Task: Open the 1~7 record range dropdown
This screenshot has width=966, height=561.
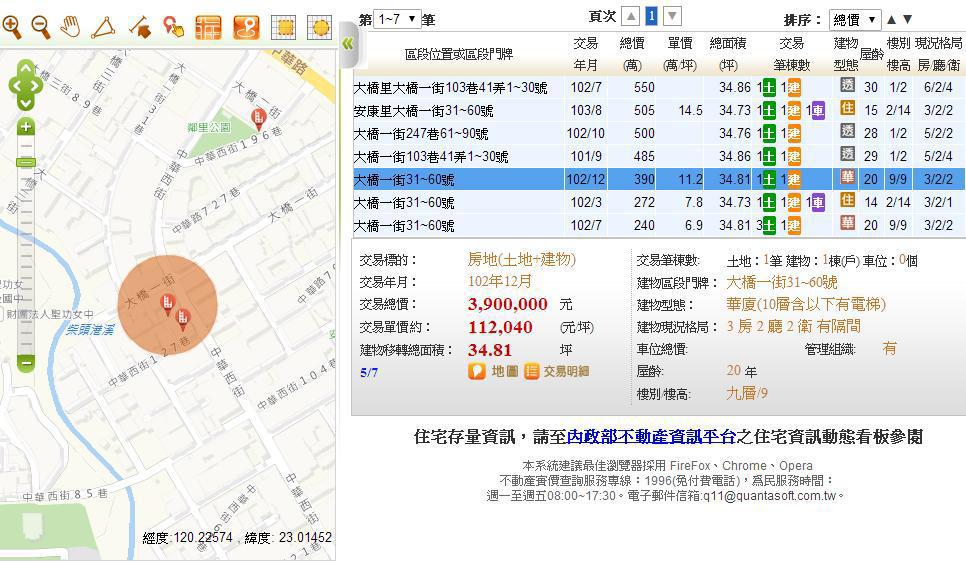Action: 396,19
